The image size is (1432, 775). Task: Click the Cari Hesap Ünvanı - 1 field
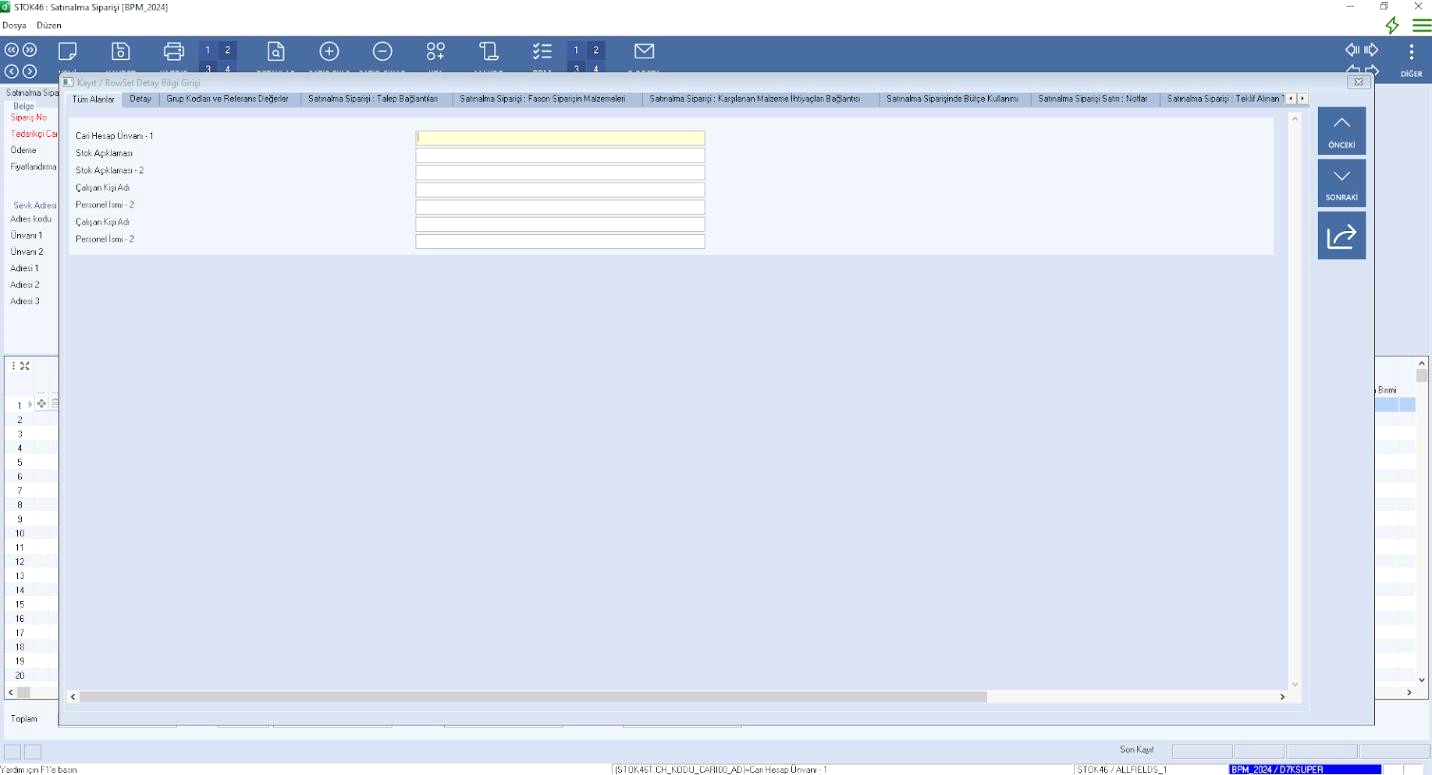(x=560, y=138)
